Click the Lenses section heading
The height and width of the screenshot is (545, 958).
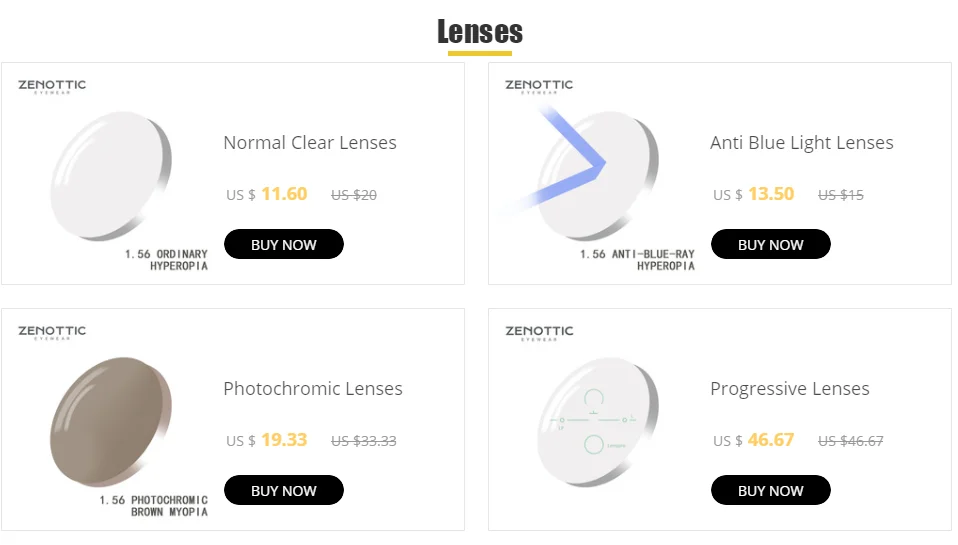[x=480, y=32]
